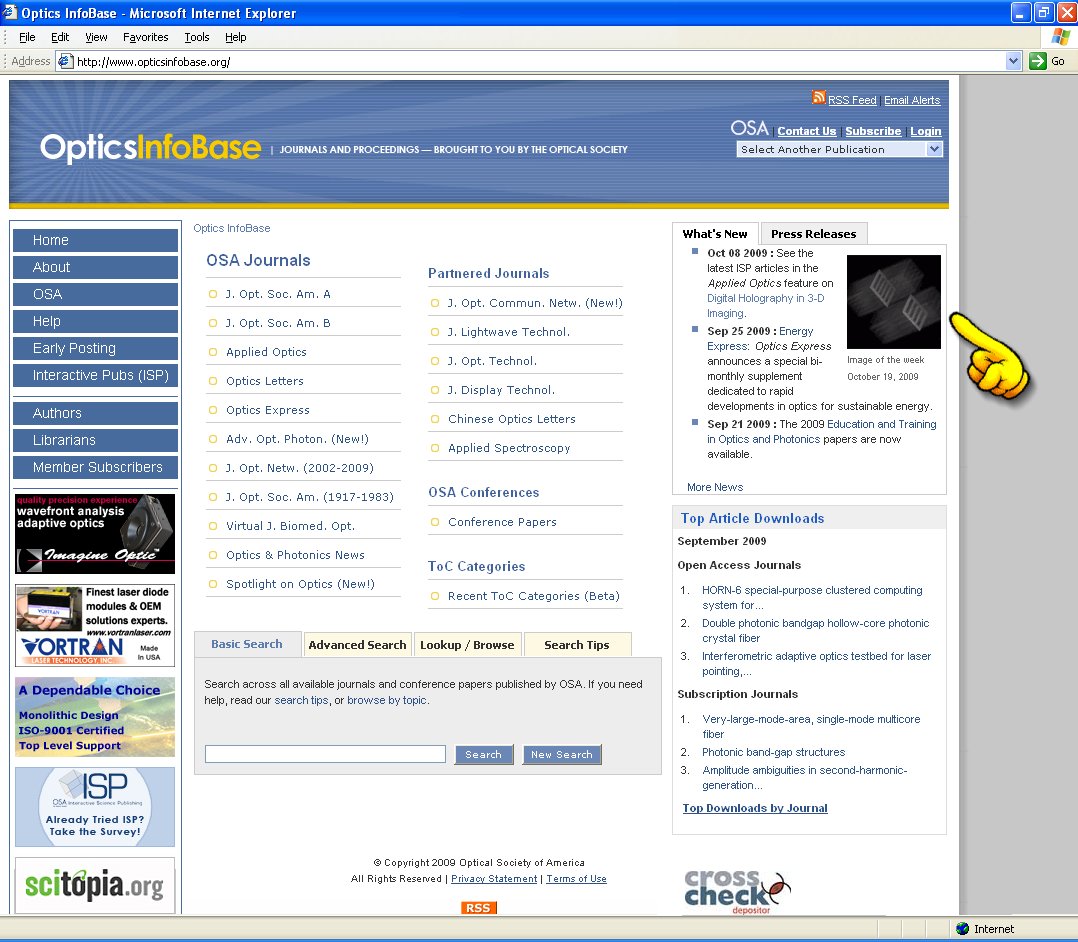
Task: Open the File menu
Action: coord(27,37)
